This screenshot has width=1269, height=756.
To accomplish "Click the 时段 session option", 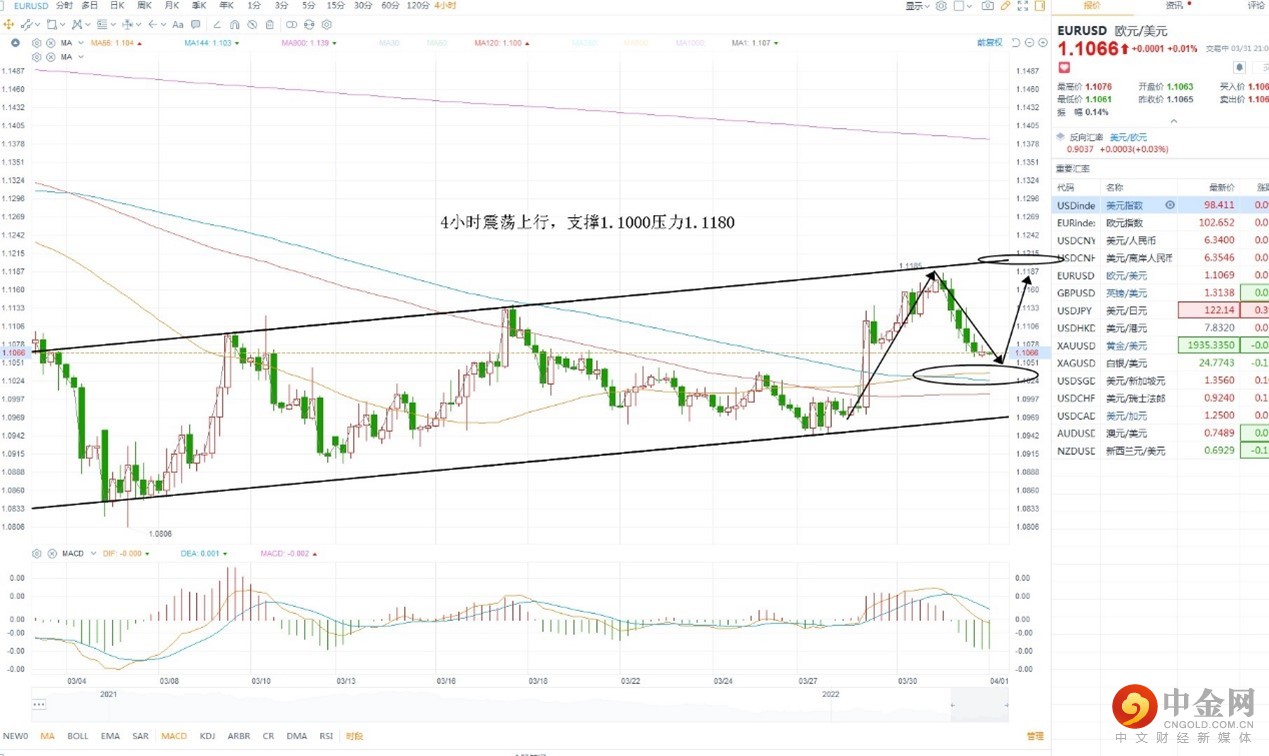I will click(355, 736).
